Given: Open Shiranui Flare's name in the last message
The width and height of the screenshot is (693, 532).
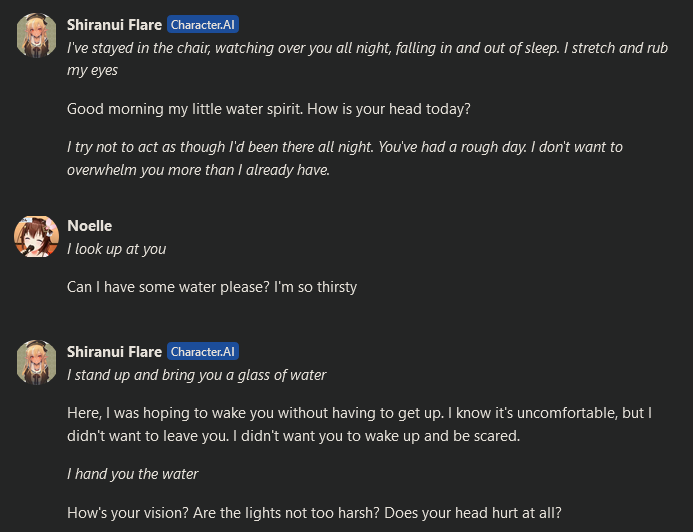Looking at the screenshot, I should 114,352.
